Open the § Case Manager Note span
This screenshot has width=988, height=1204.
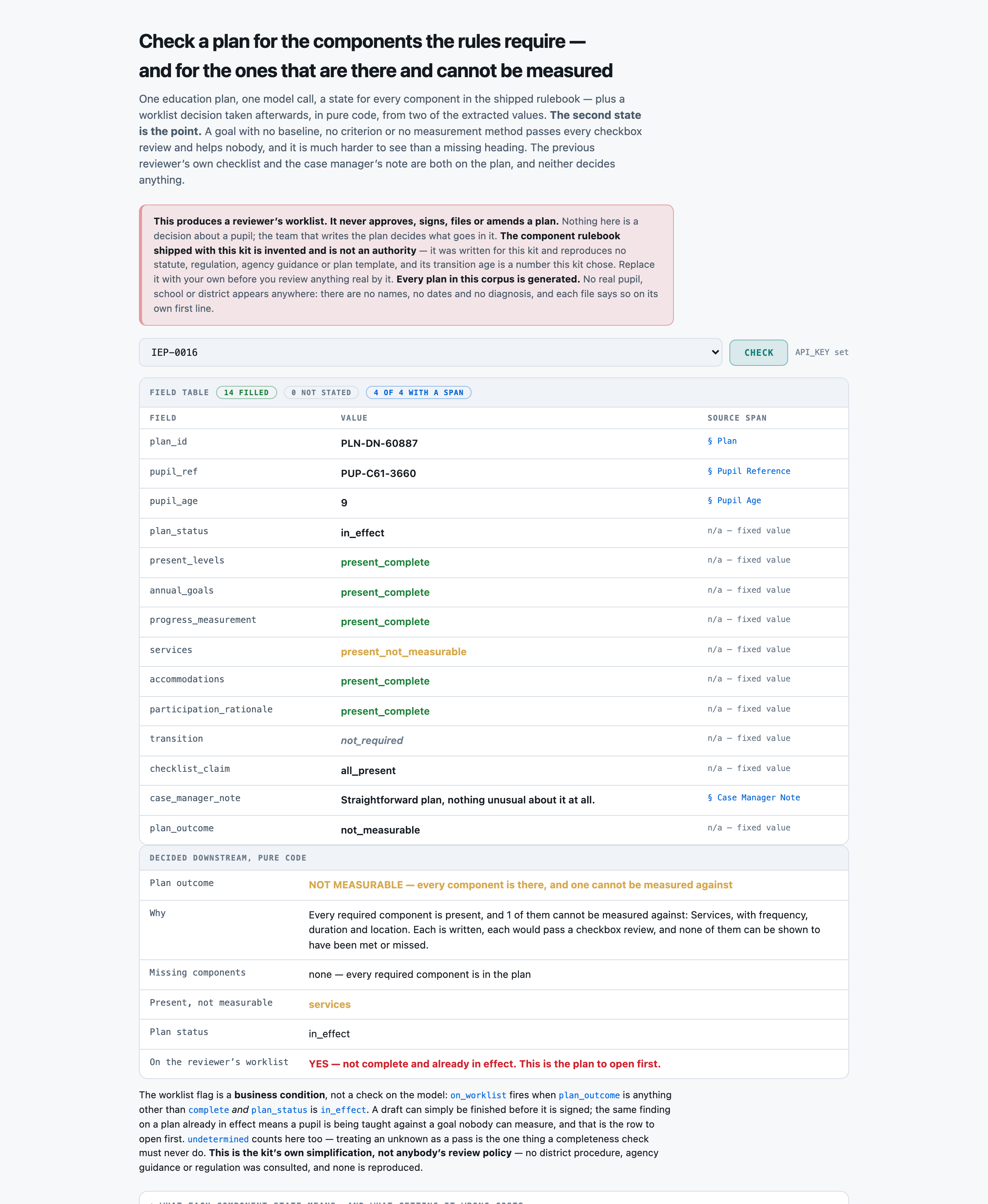coord(753,798)
